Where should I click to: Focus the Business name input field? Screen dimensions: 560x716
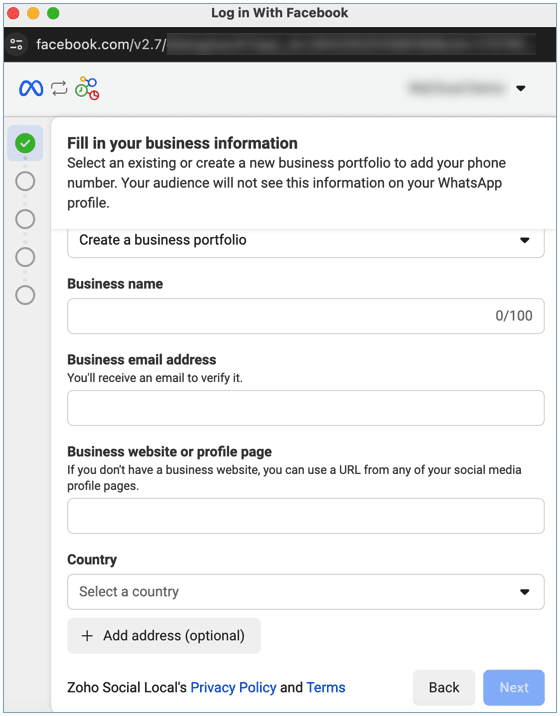(x=306, y=316)
